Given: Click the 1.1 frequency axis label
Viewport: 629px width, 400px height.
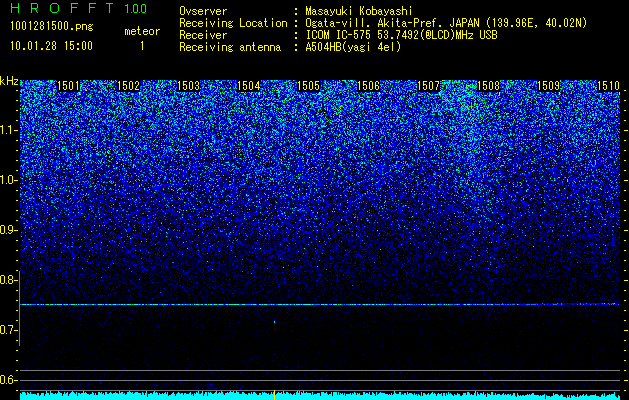Looking at the screenshot, I should [x=9, y=130].
